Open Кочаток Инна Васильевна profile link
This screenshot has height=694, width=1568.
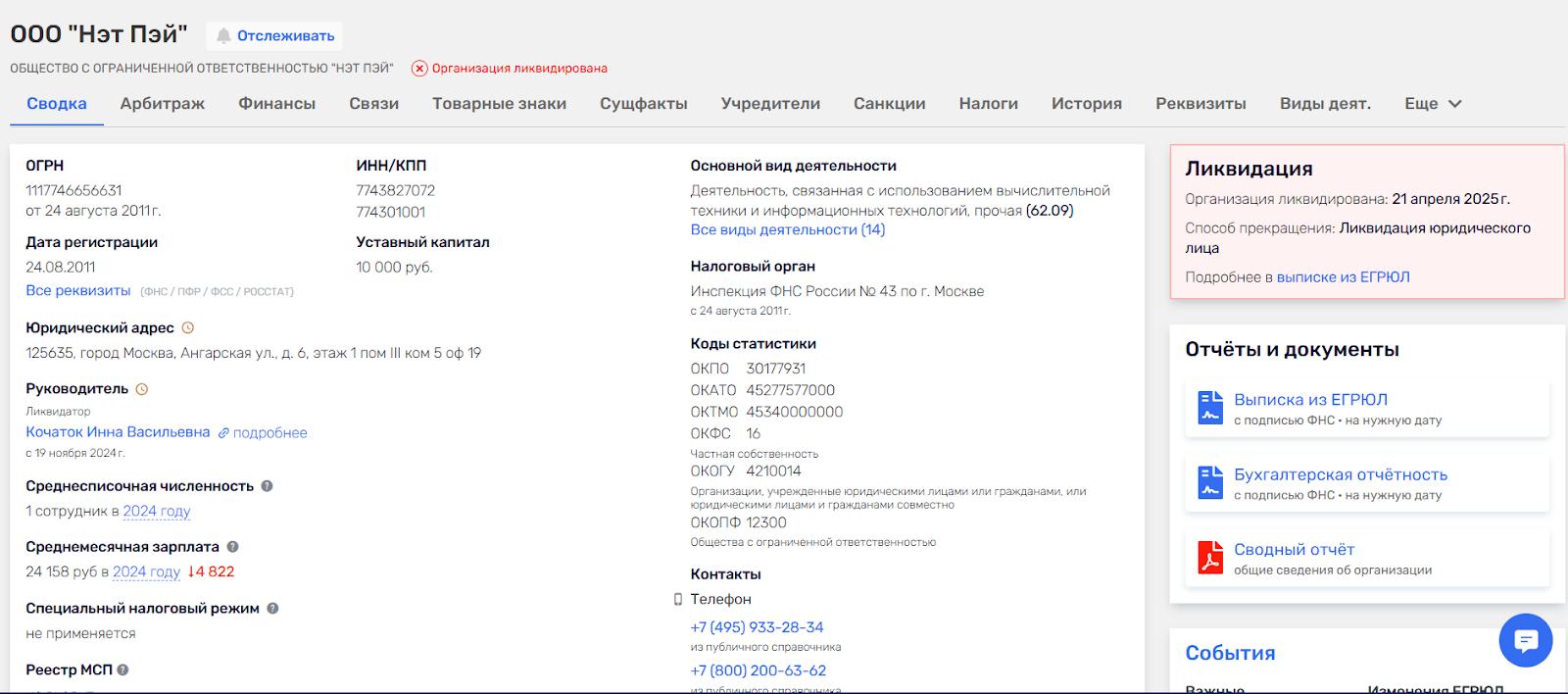[x=118, y=432]
